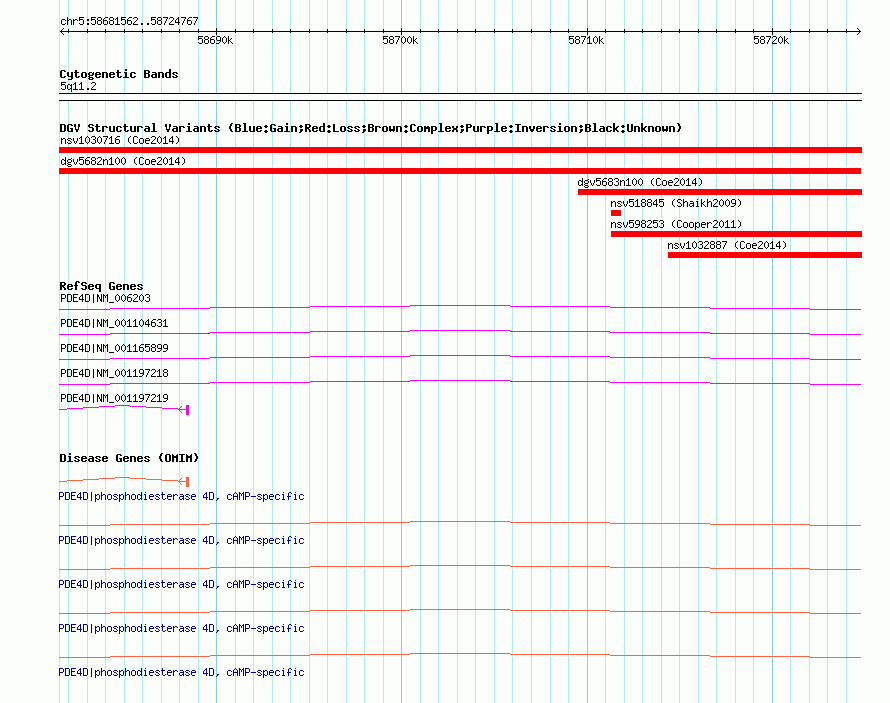Image resolution: width=890 pixels, height=703 pixels.
Task: Open the RefSeq Genes track title
Action: coord(101,286)
